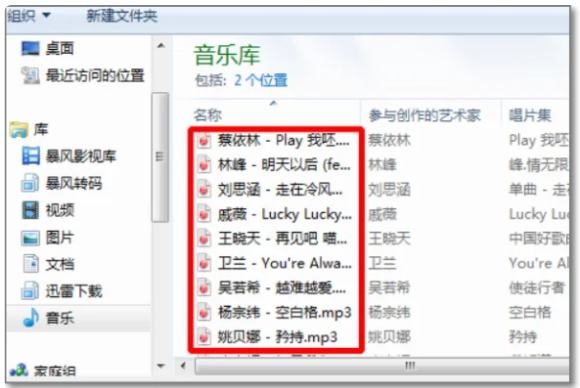Image resolution: width=580 pixels, height=388 pixels.
Task: Click the navigation pane scroll-down arrow
Action: coord(161,366)
